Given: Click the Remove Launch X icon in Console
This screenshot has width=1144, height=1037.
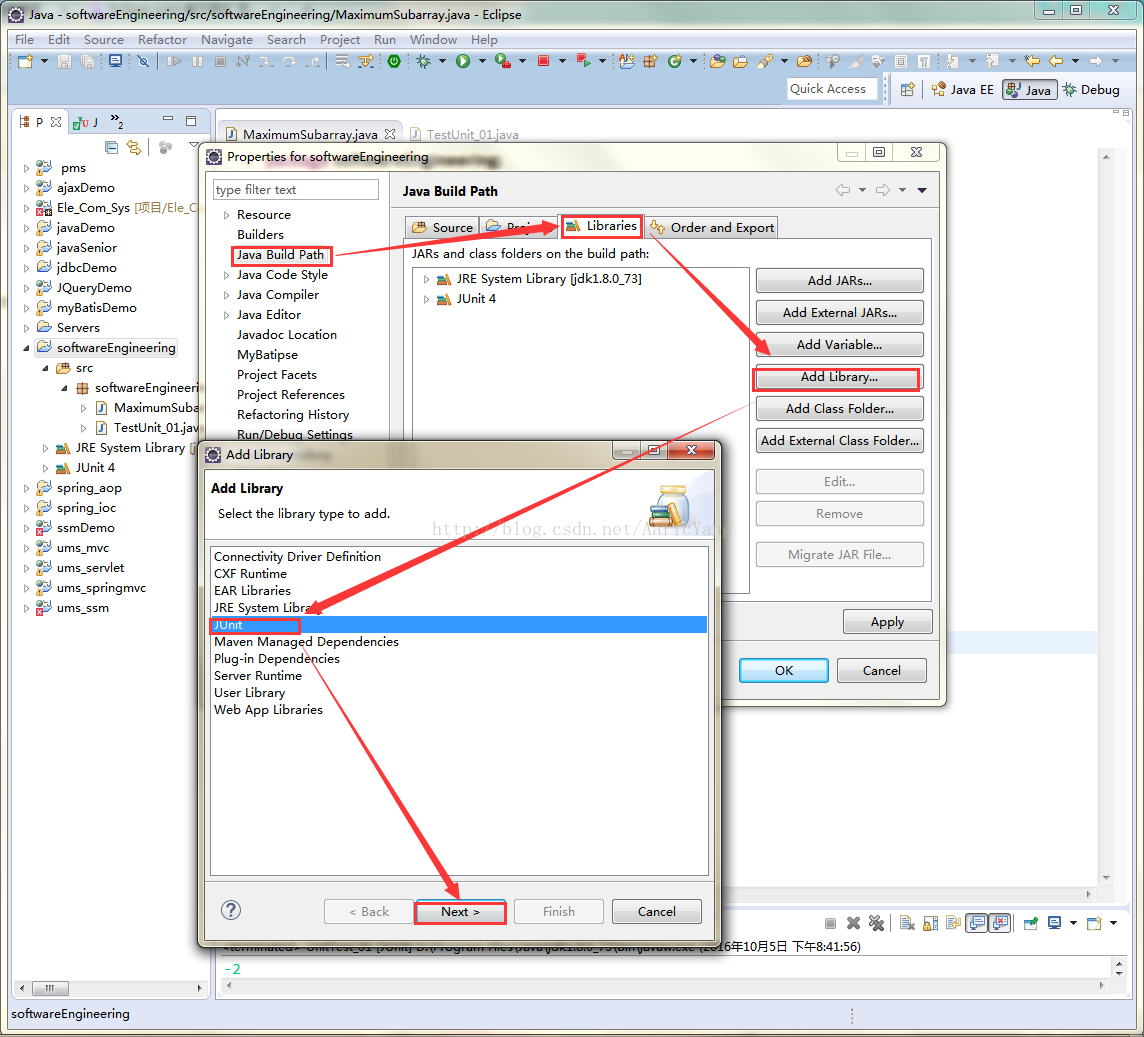Looking at the screenshot, I should pos(853,923).
